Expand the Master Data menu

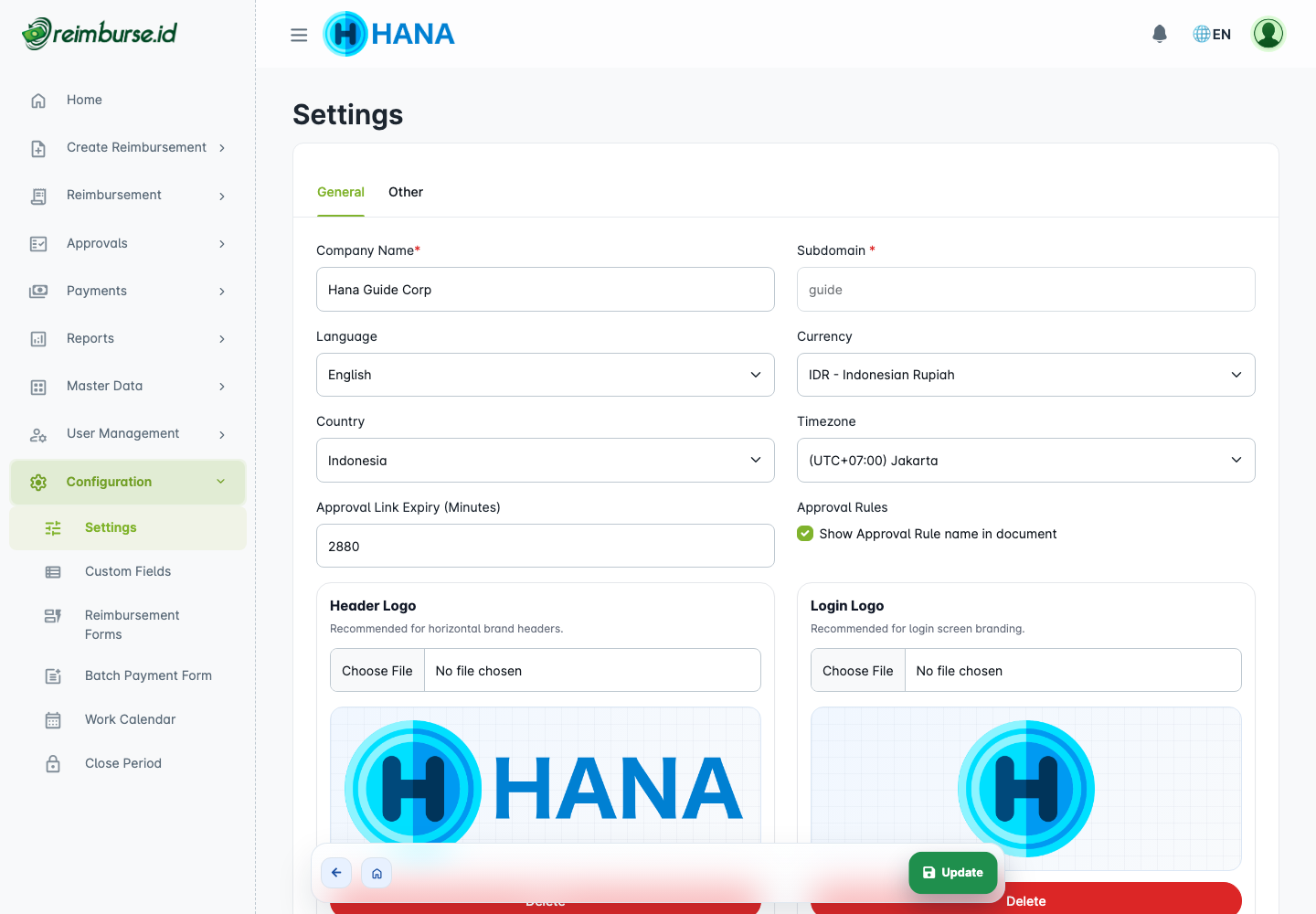(x=128, y=386)
